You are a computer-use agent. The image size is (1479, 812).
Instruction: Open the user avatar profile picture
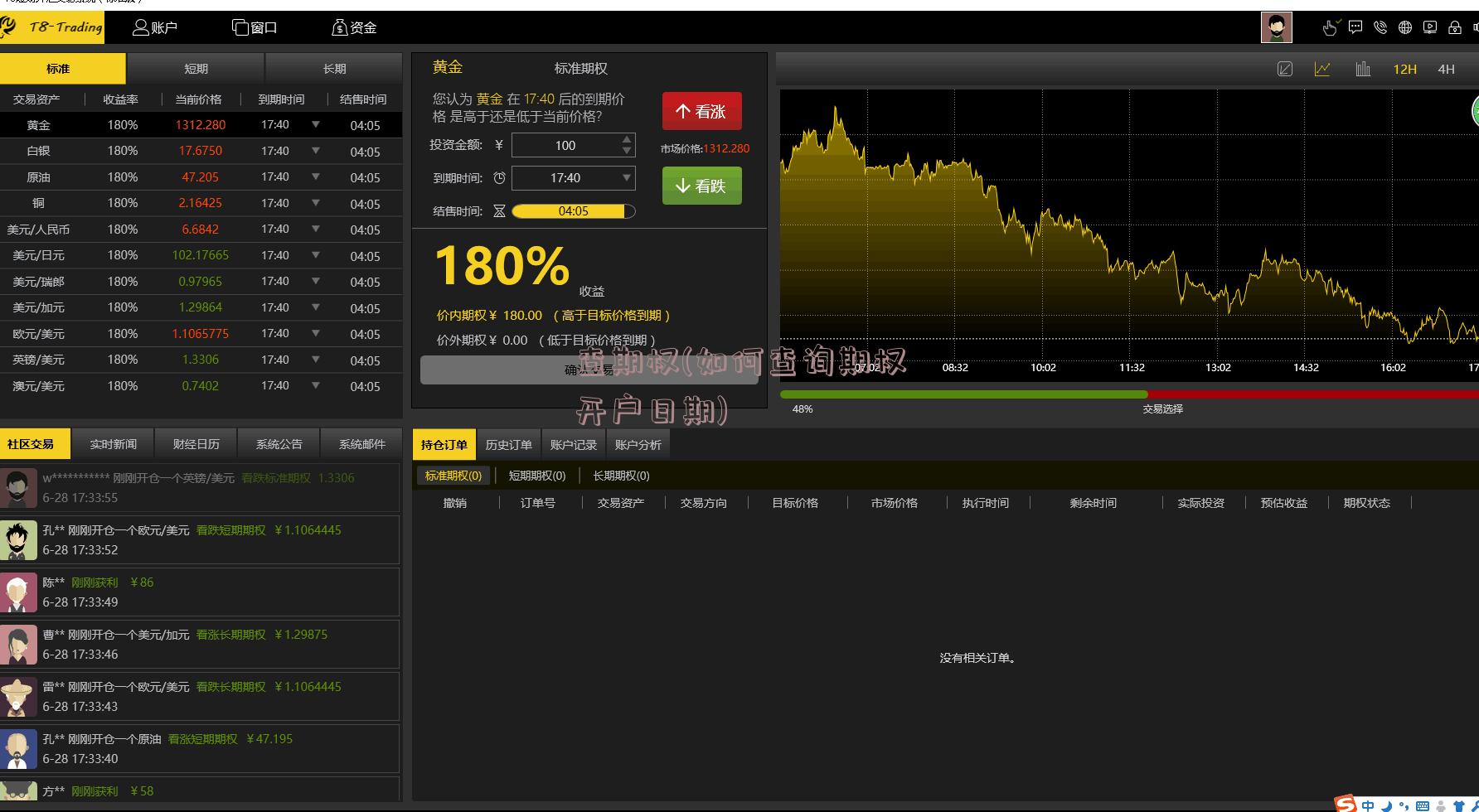tap(1277, 27)
